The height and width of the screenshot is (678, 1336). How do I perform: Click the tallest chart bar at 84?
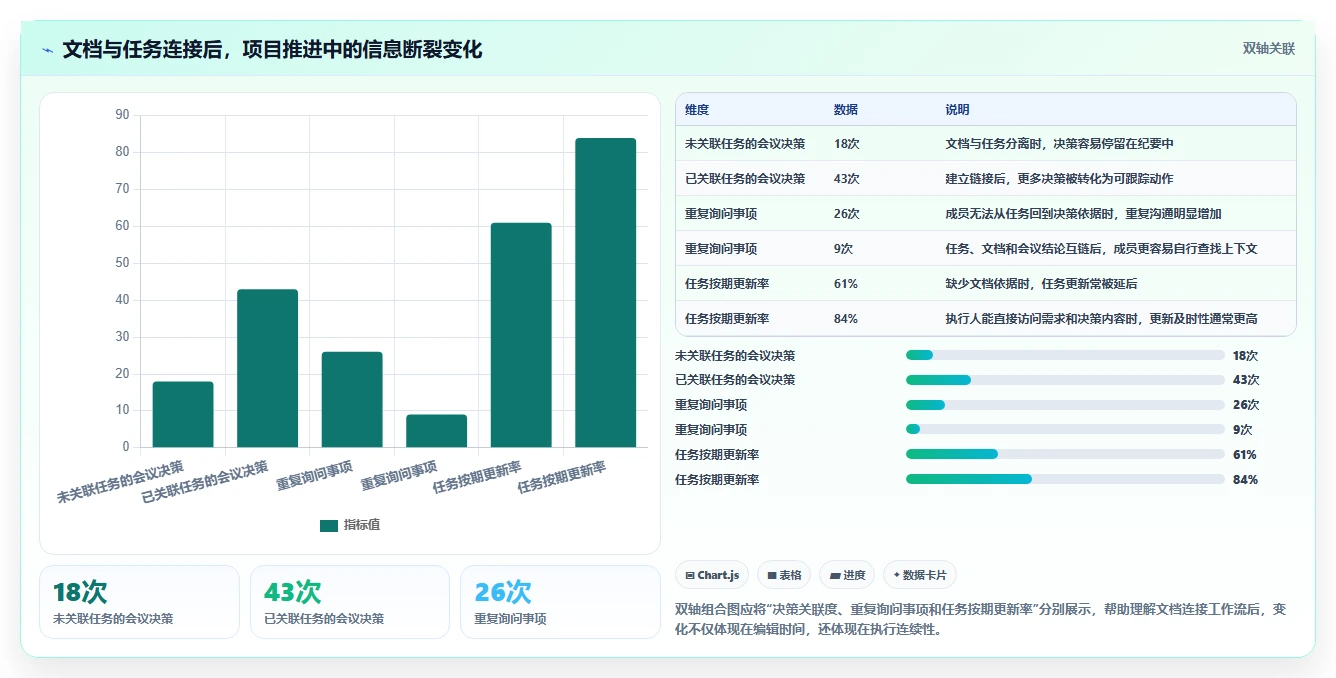click(605, 293)
